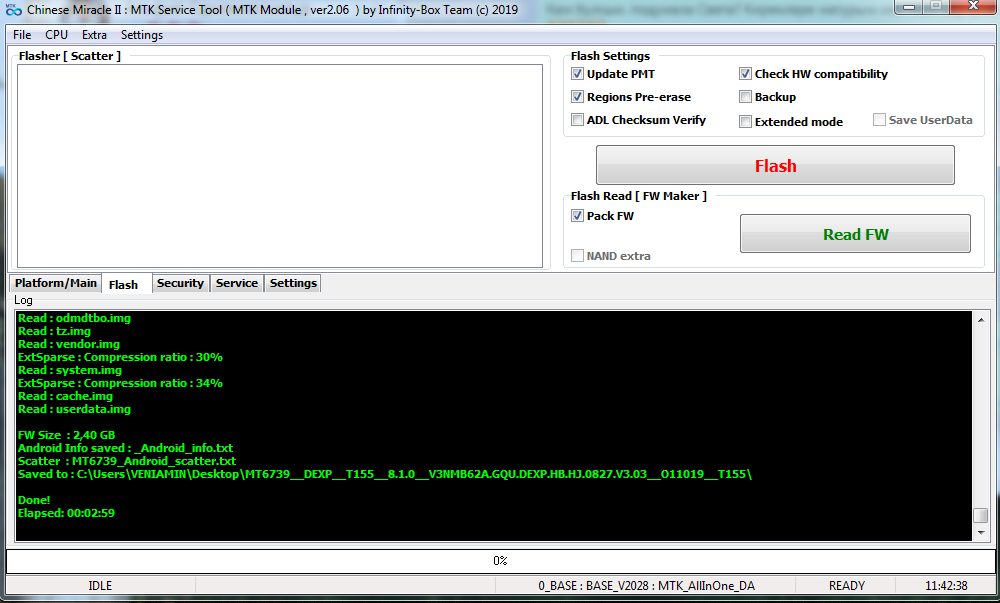This screenshot has height=603, width=1000.
Task: Click the green Read FW button
Action: tap(855, 234)
